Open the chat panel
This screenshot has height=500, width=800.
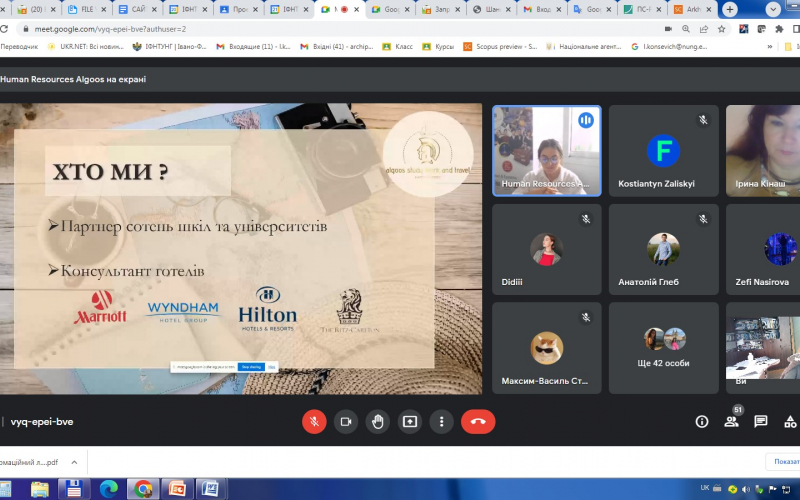pyautogui.click(x=761, y=421)
